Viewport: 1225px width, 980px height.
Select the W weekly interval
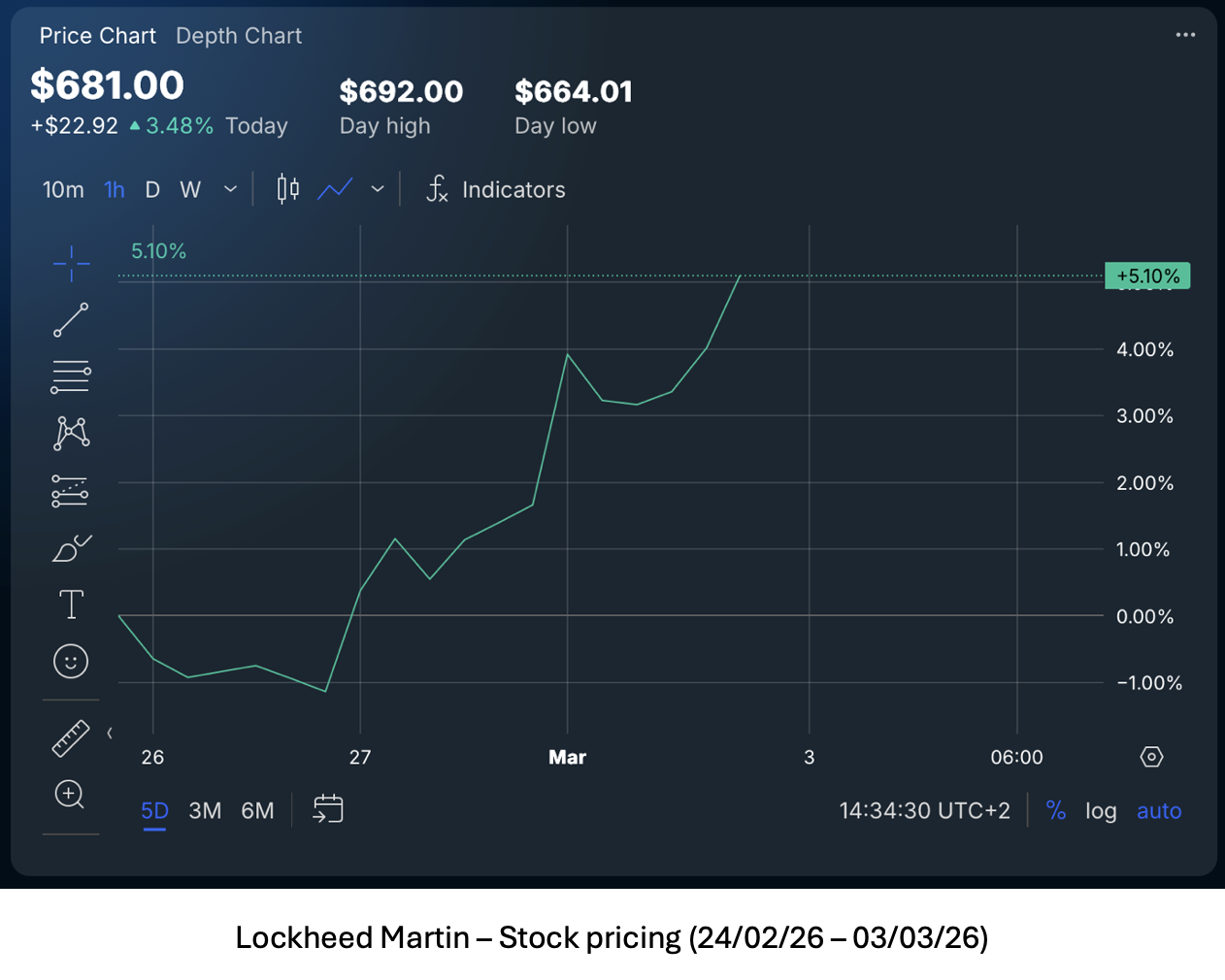(x=190, y=190)
